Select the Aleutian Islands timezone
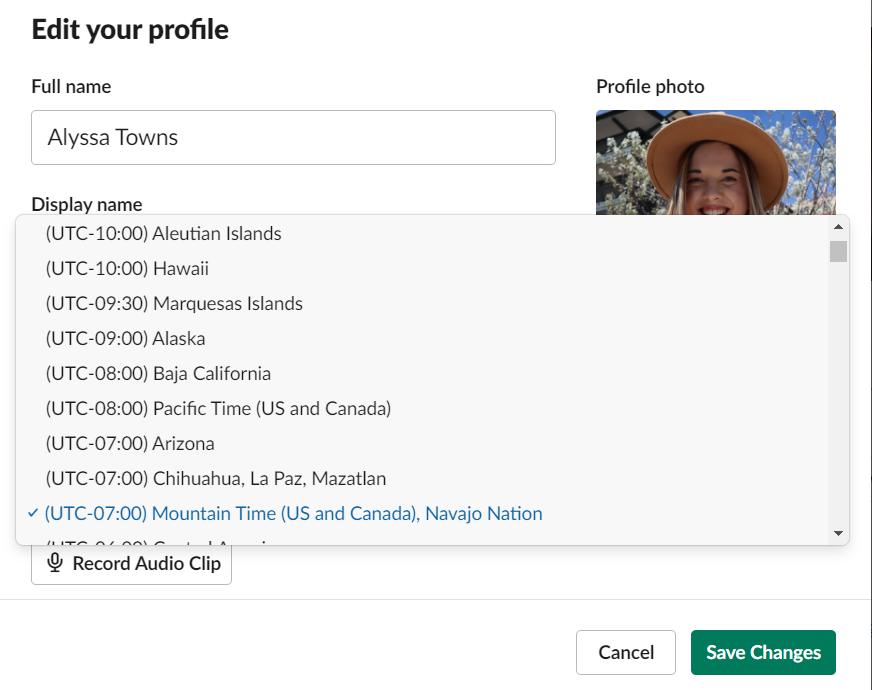This screenshot has height=690, width=872. [x=163, y=234]
